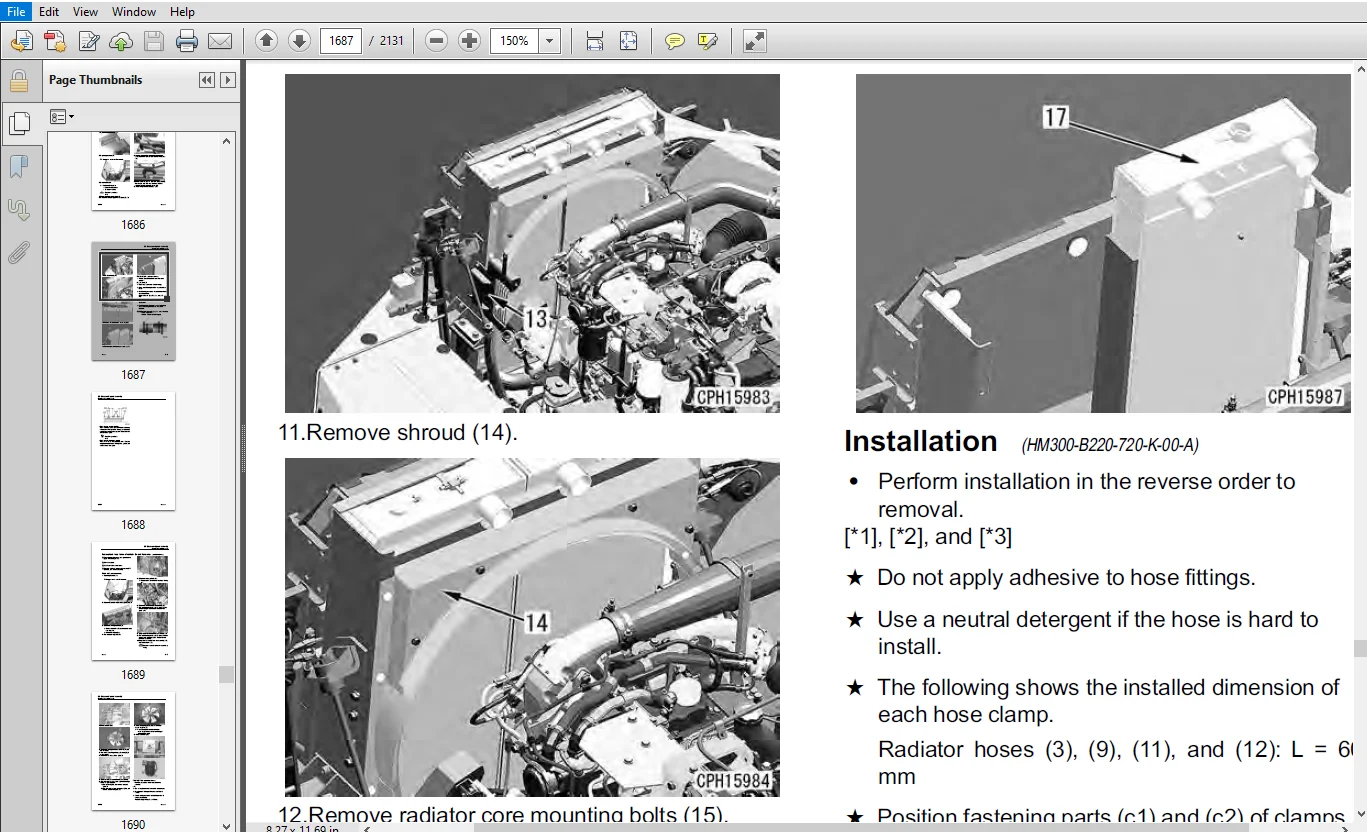Select the Highlight text tool
The width and height of the screenshot is (1367, 832).
click(707, 41)
